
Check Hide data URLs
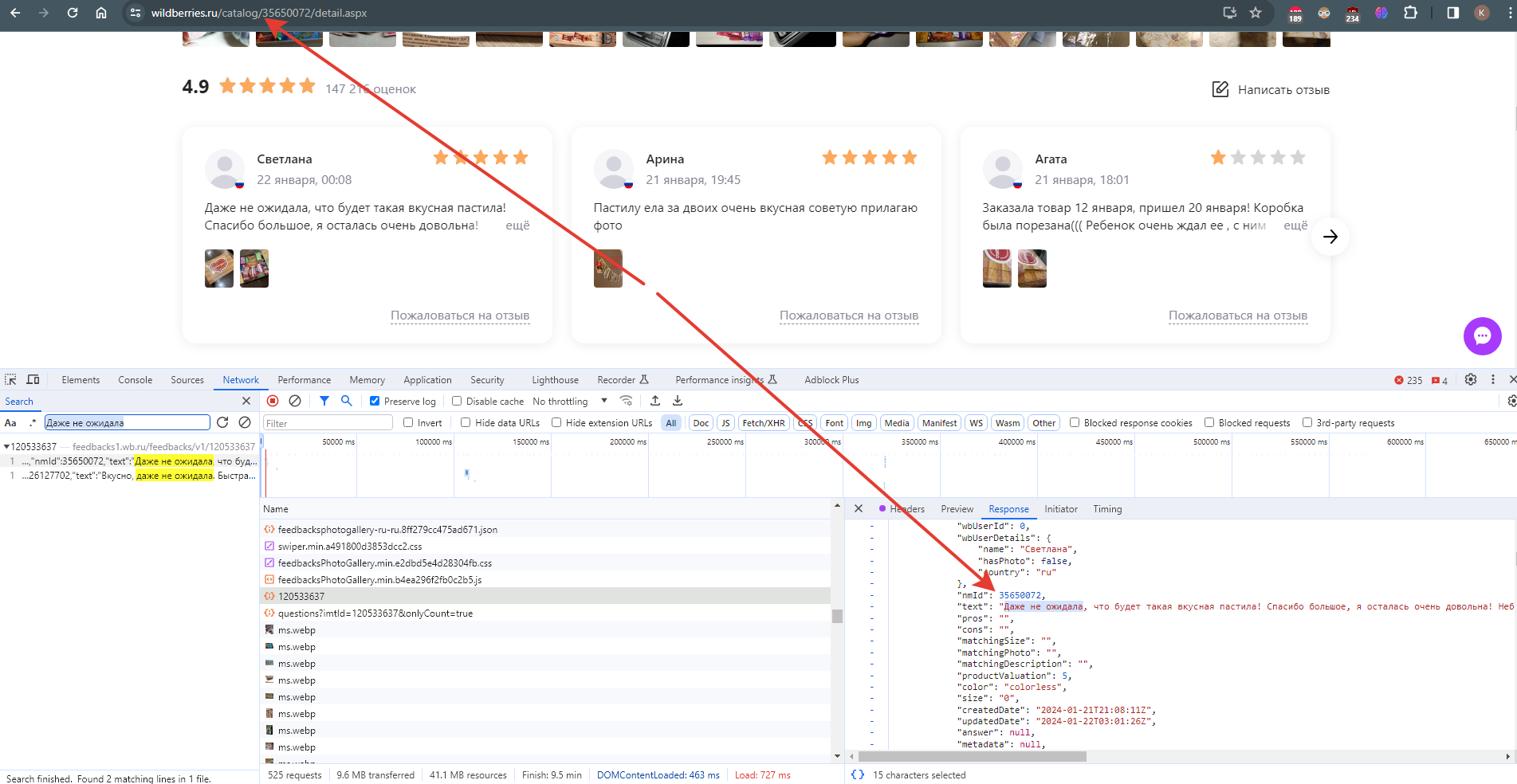tap(466, 423)
